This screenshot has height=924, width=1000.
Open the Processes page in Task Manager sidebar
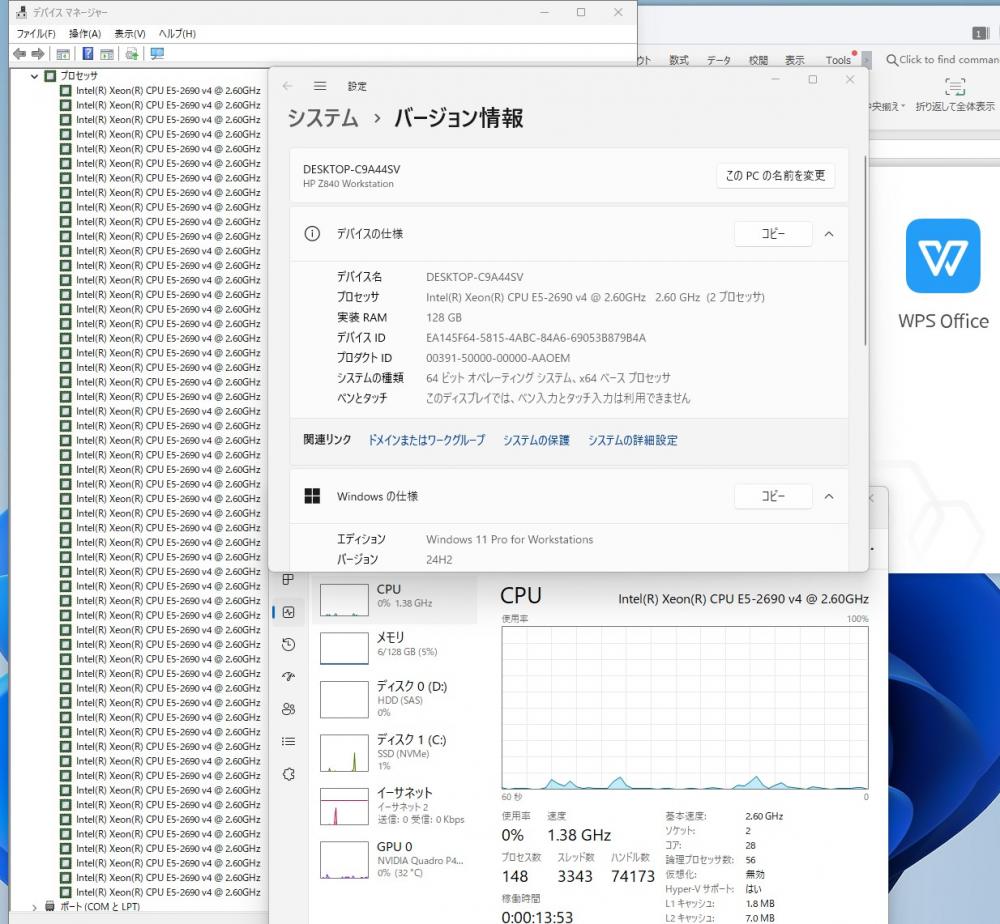point(288,579)
